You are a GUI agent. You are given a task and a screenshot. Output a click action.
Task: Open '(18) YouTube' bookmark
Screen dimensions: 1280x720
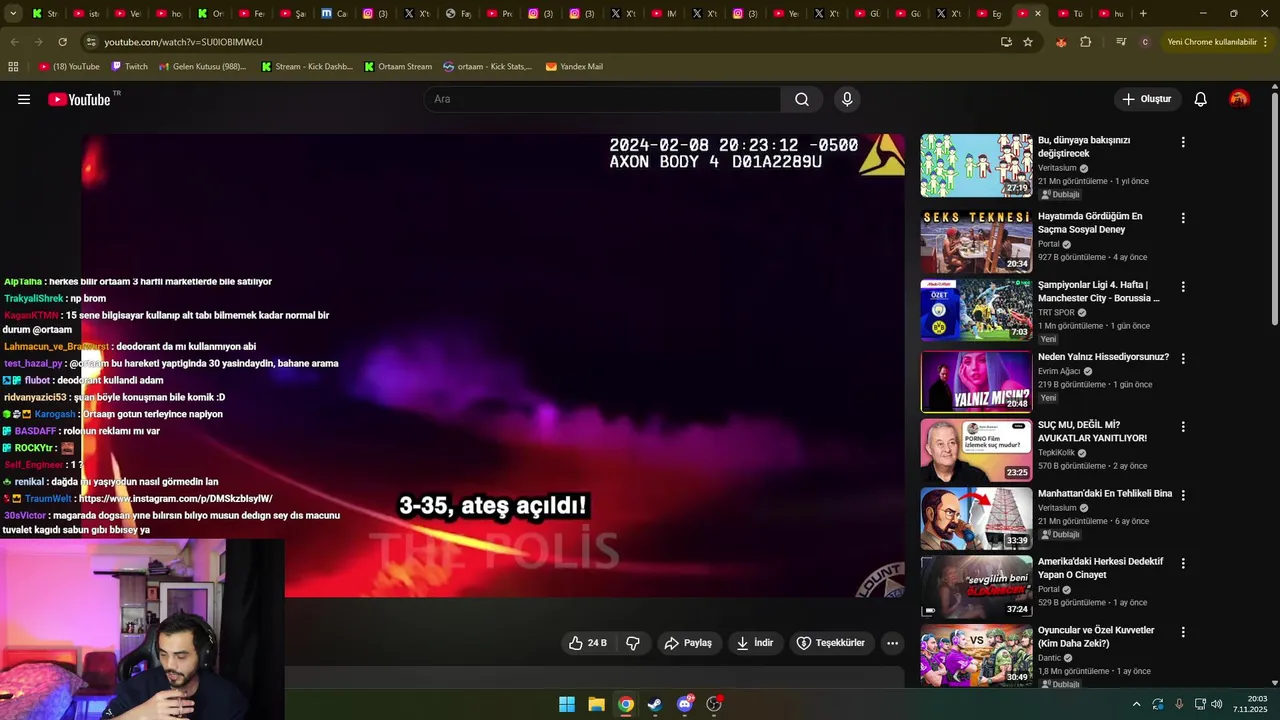click(69, 67)
